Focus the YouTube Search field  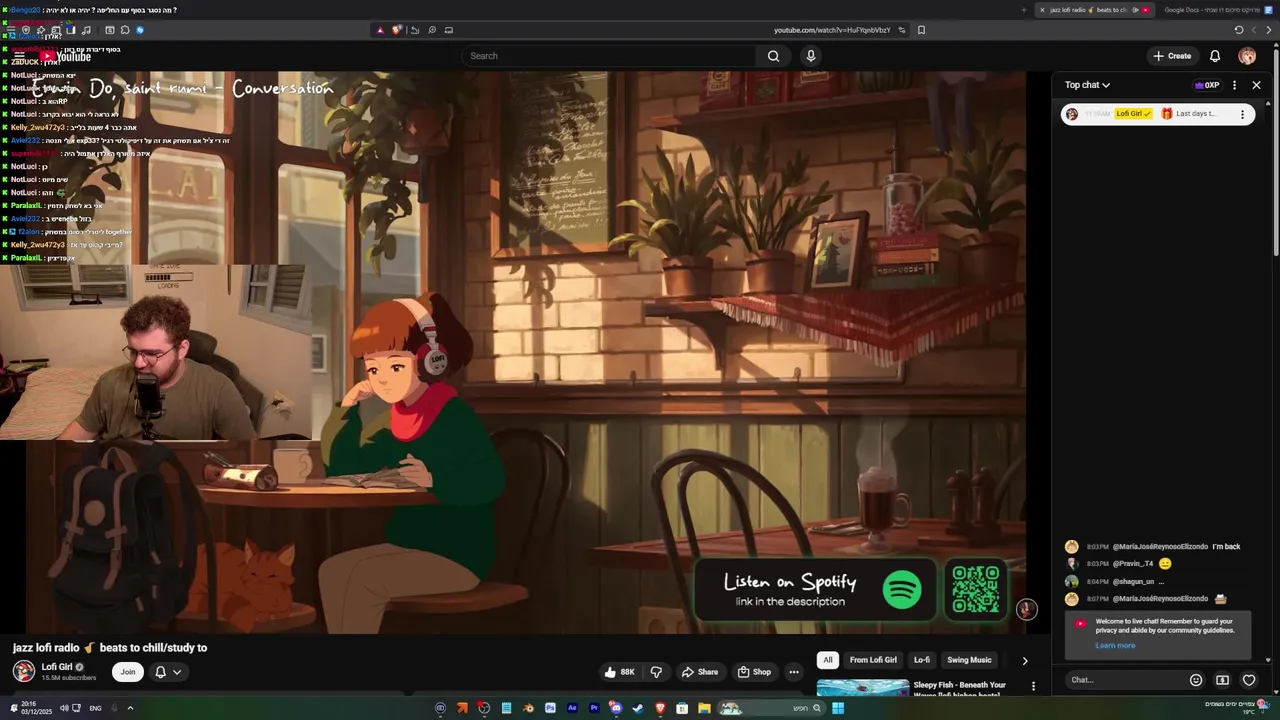point(610,56)
